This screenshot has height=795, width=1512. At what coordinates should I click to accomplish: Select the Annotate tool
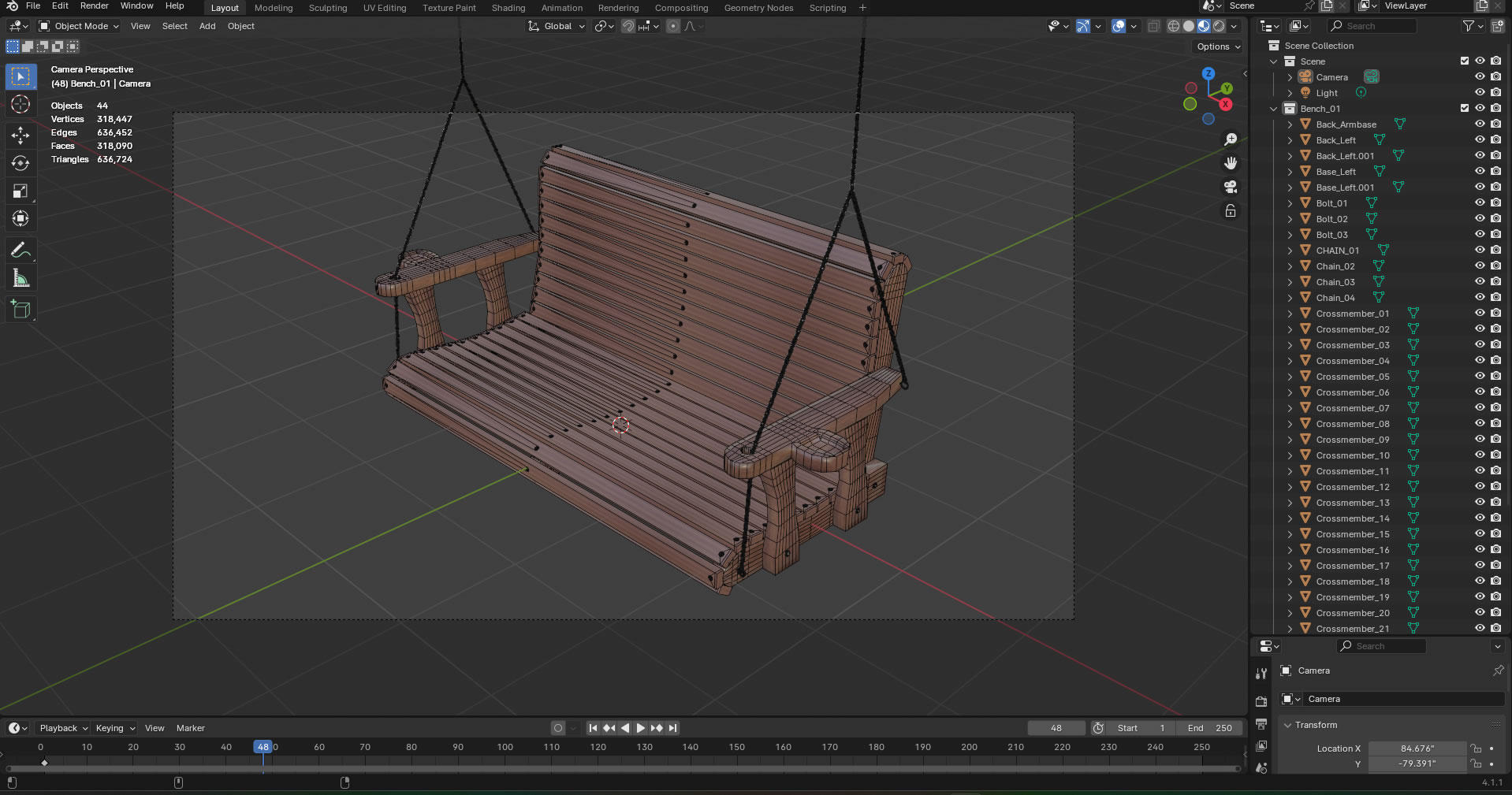(x=20, y=251)
